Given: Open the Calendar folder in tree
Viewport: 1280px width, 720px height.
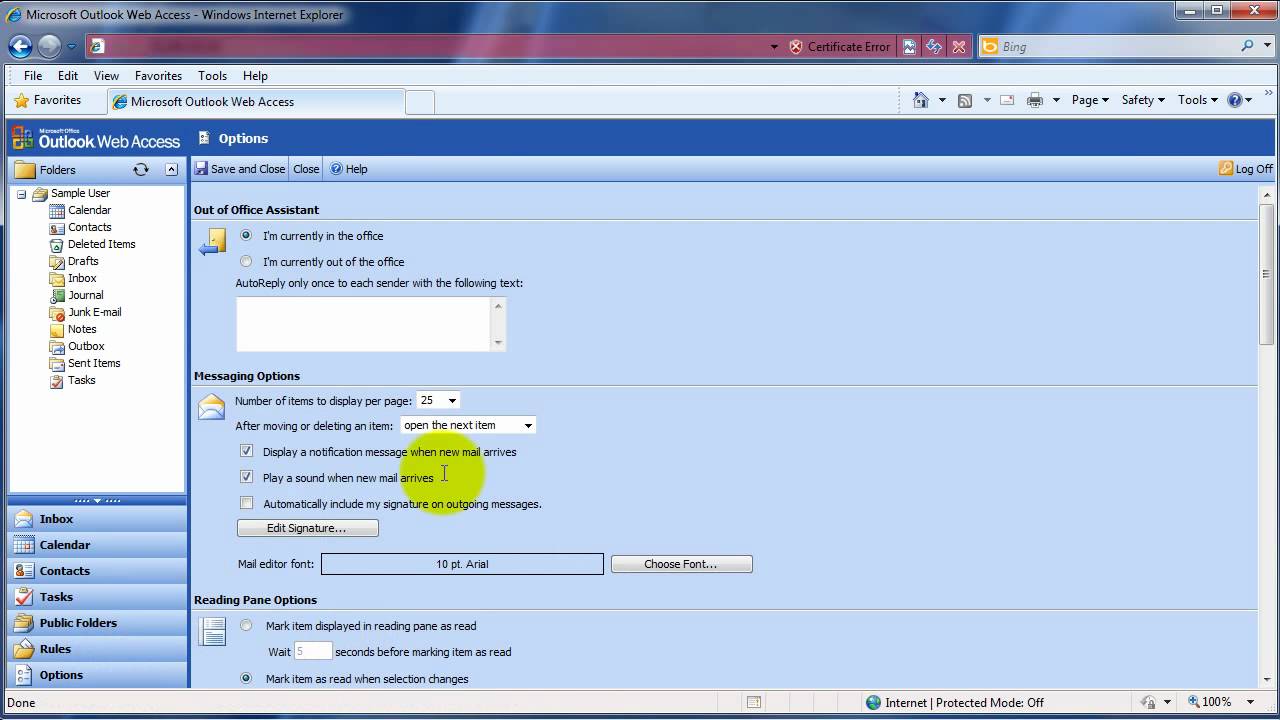Looking at the screenshot, I should (x=89, y=210).
